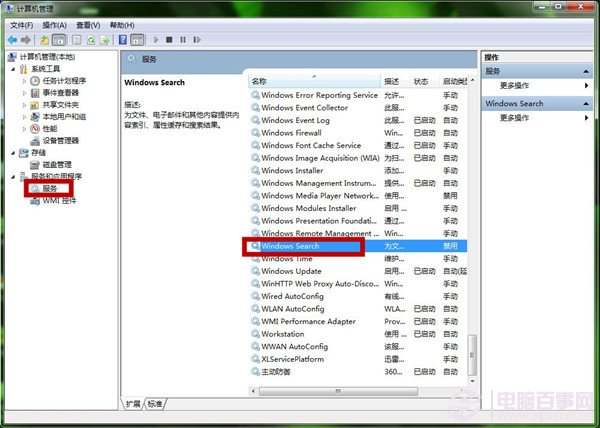Collapse the 存储 tree node

coord(13,153)
